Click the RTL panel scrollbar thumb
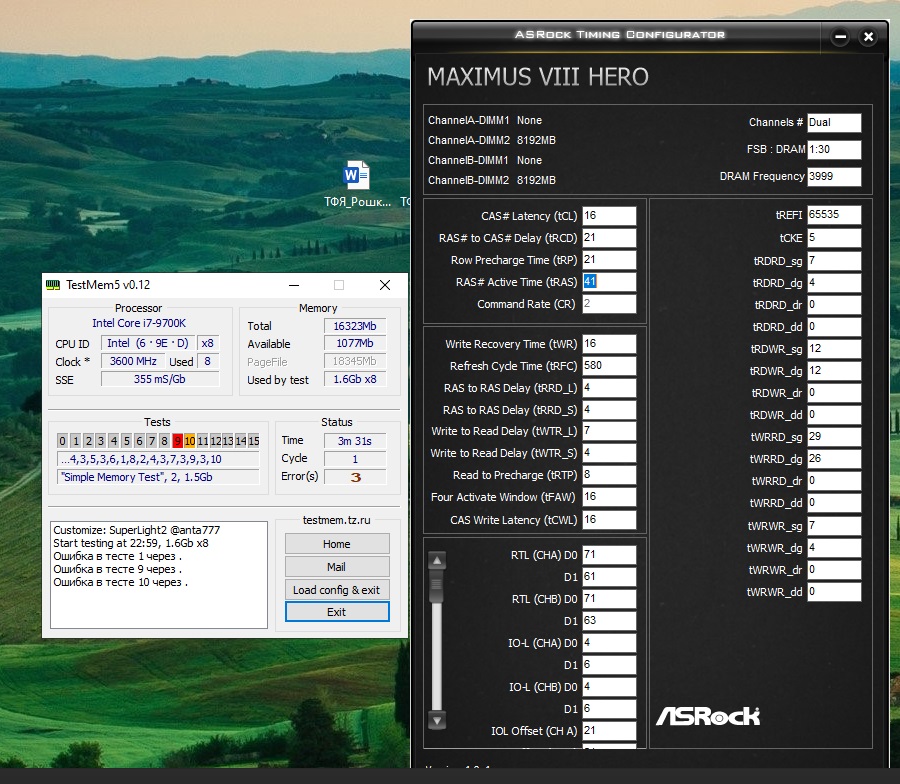The width and height of the screenshot is (900, 784). (x=437, y=586)
